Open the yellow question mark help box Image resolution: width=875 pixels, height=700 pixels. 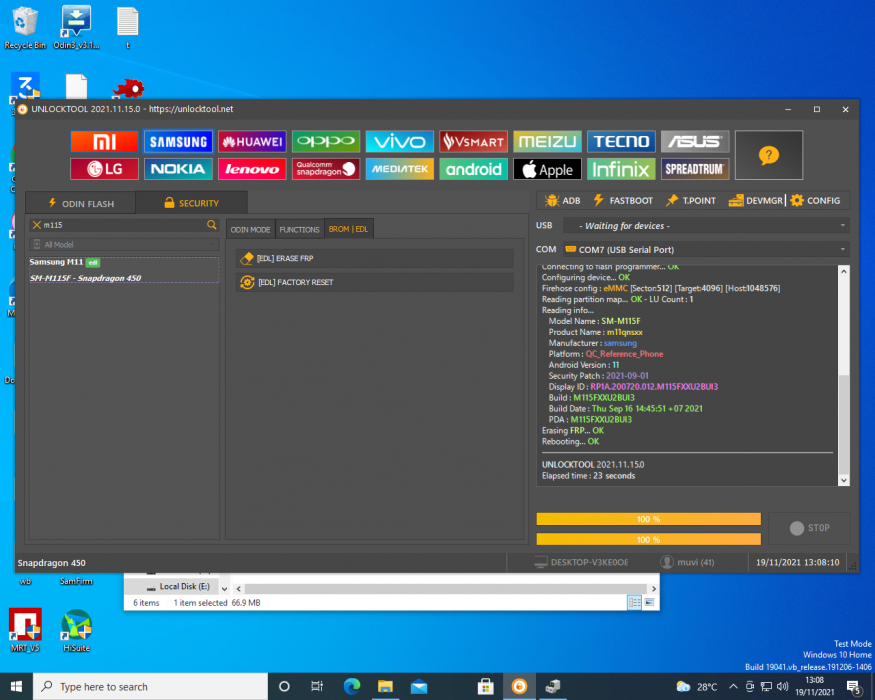point(769,155)
